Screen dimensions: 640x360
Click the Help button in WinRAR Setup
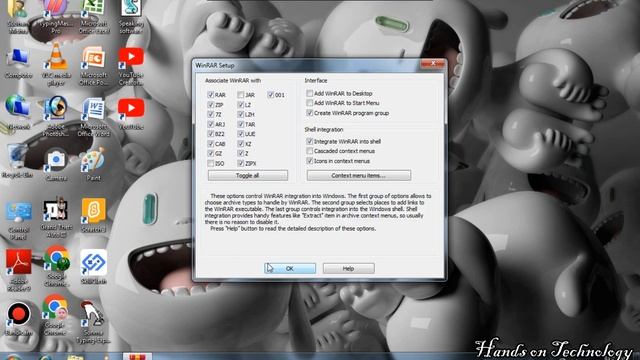(x=349, y=268)
